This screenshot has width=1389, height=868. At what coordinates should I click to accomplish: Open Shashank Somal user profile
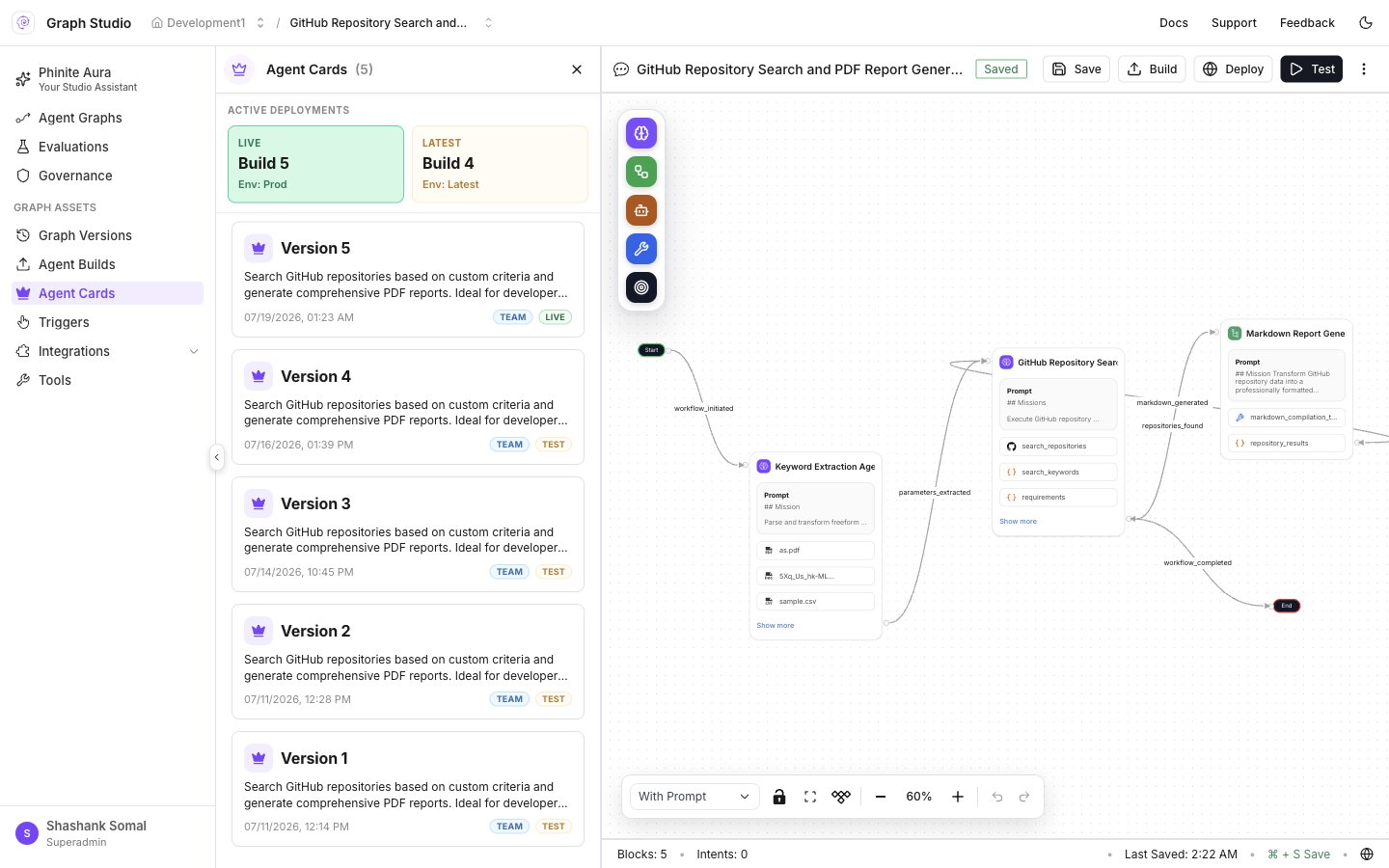pyautogui.click(x=107, y=833)
